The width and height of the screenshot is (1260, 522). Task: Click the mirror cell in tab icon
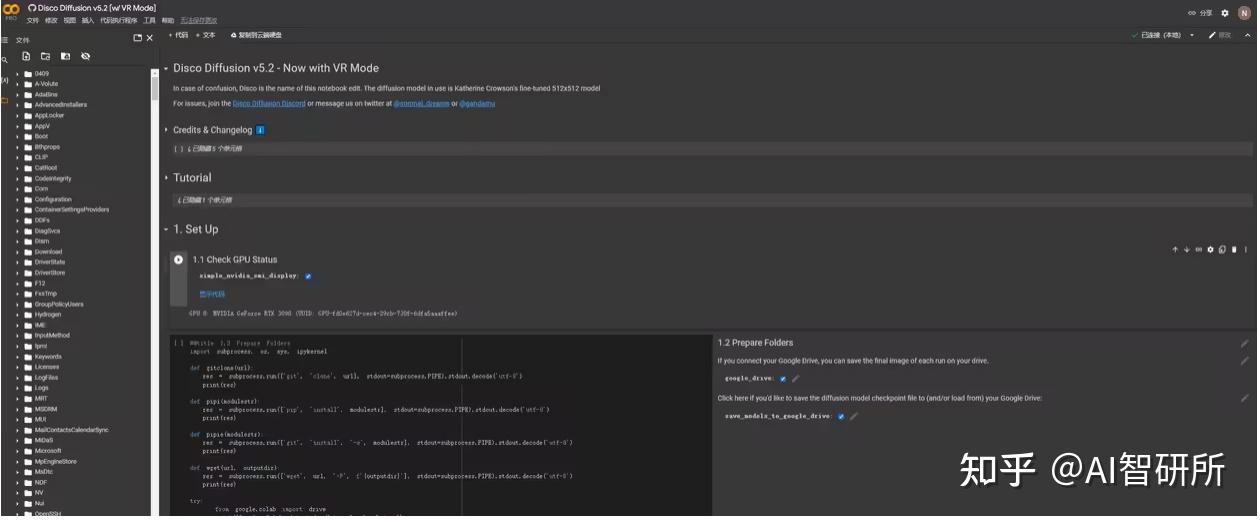(x=1222, y=249)
